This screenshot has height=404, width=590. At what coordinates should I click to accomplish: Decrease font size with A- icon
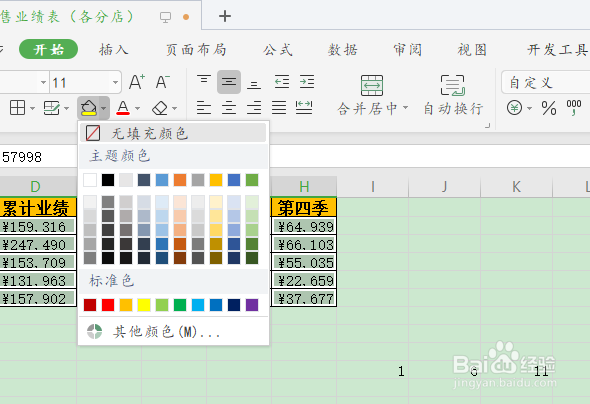click(x=163, y=82)
